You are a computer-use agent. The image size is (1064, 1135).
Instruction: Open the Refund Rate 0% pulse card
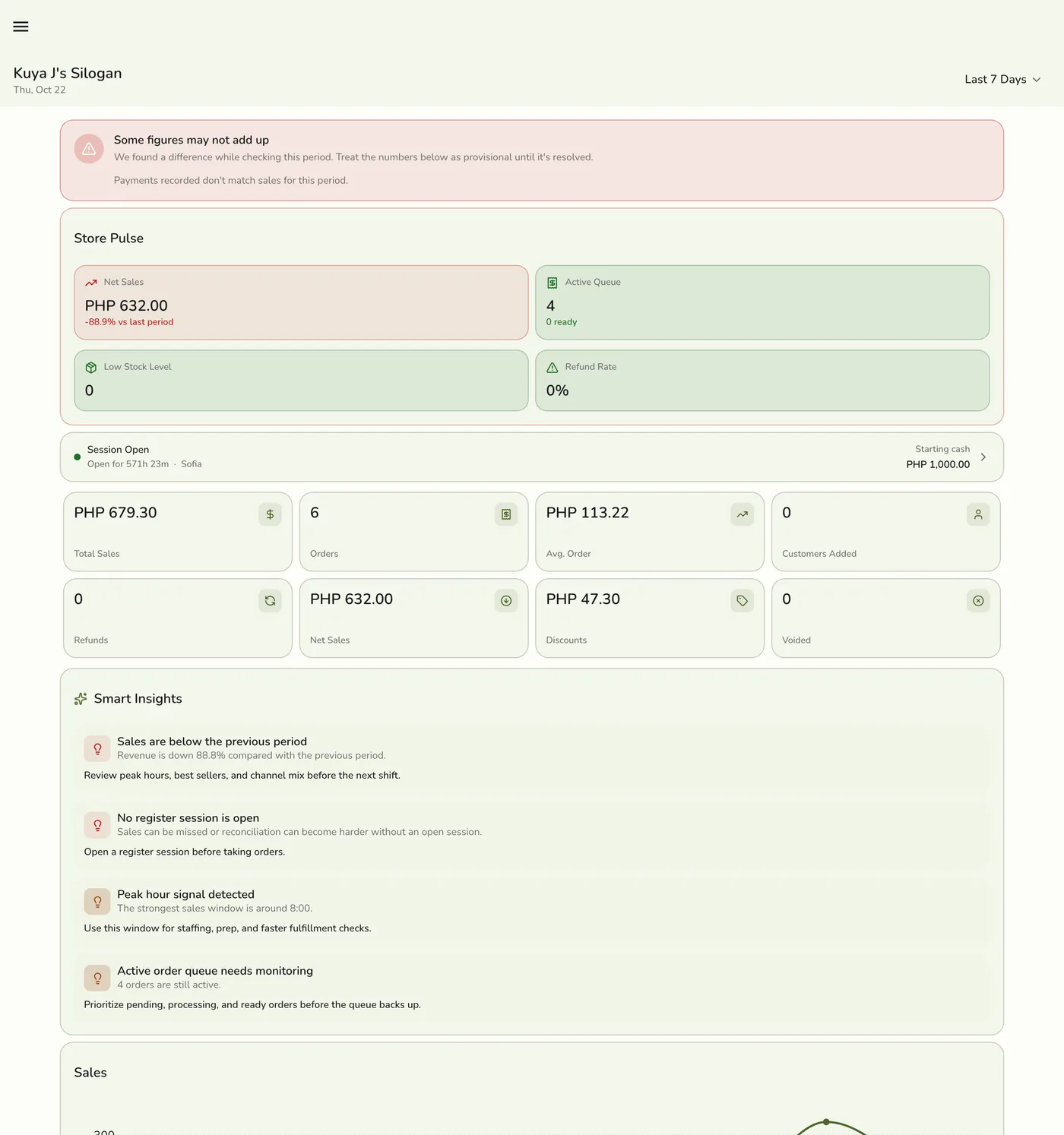coord(762,381)
